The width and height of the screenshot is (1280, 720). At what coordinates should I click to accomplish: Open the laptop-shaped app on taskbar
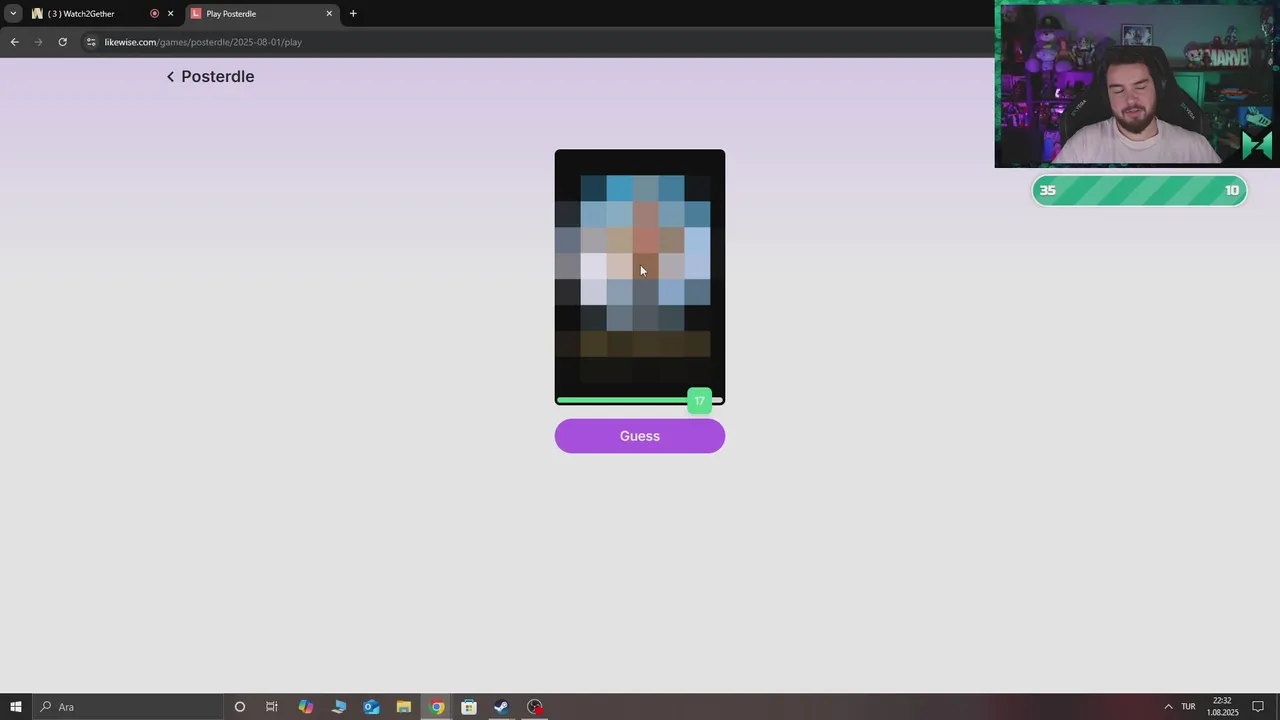click(338, 707)
